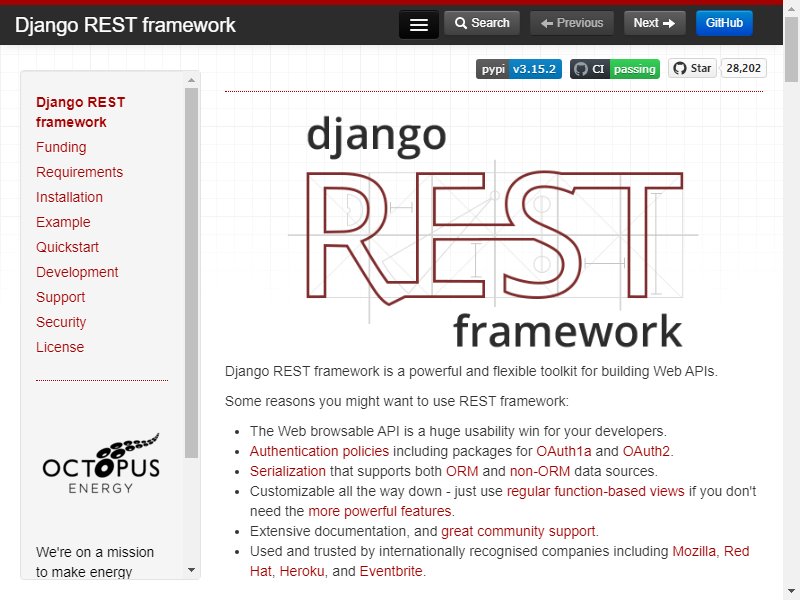Go to the Next page
Viewport: 800px width, 600px height.
click(654, 23)
